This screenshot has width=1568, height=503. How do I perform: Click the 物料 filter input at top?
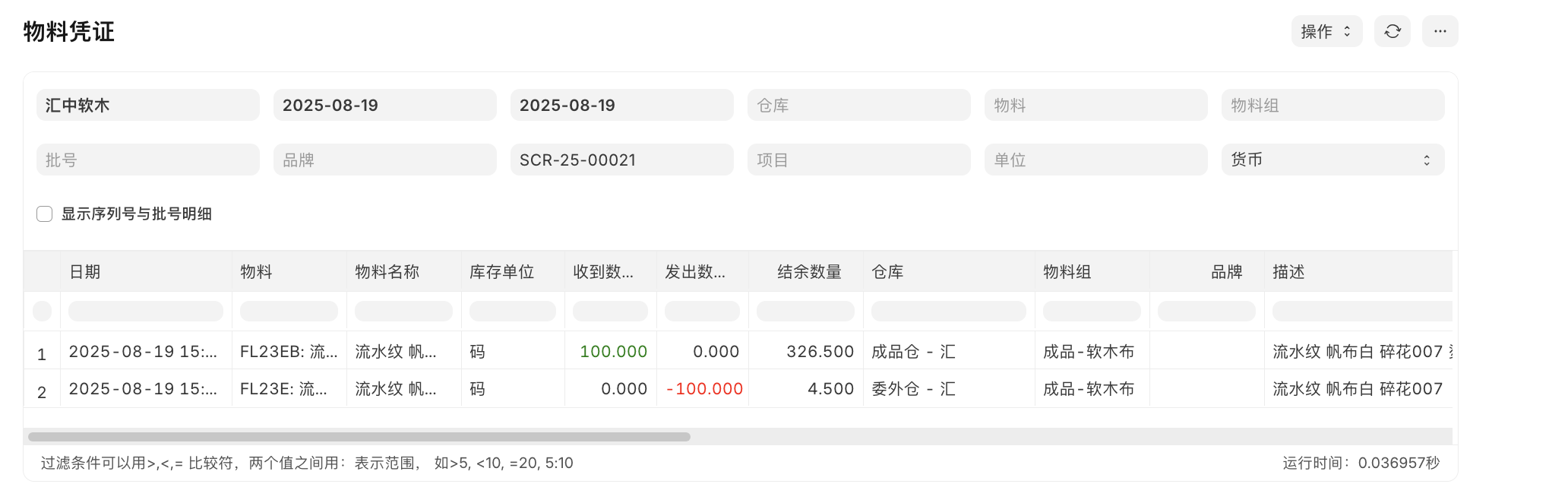point(1095,105)
